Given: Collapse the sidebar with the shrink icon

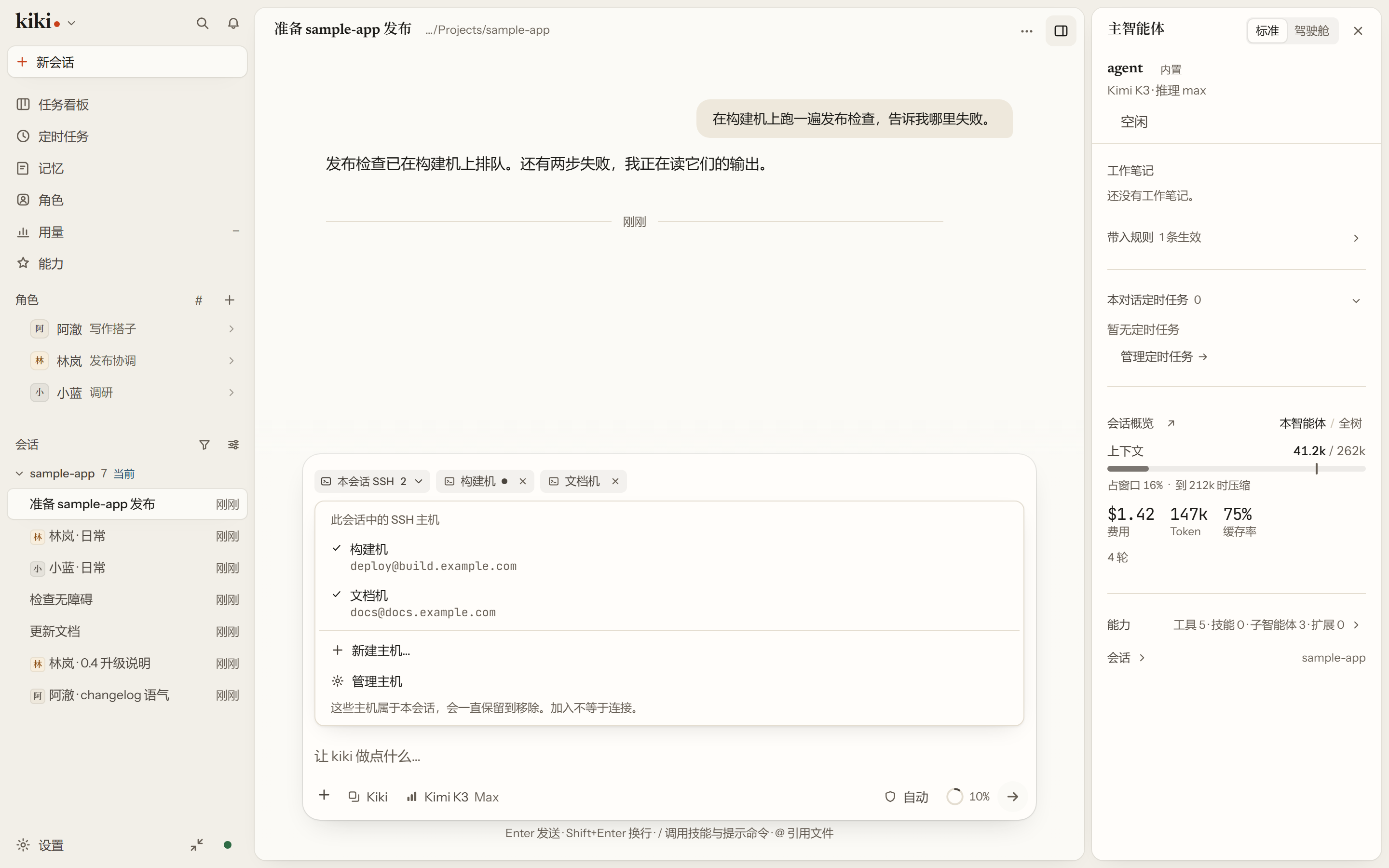Looking at the screenshot, I should coord(196,845).
